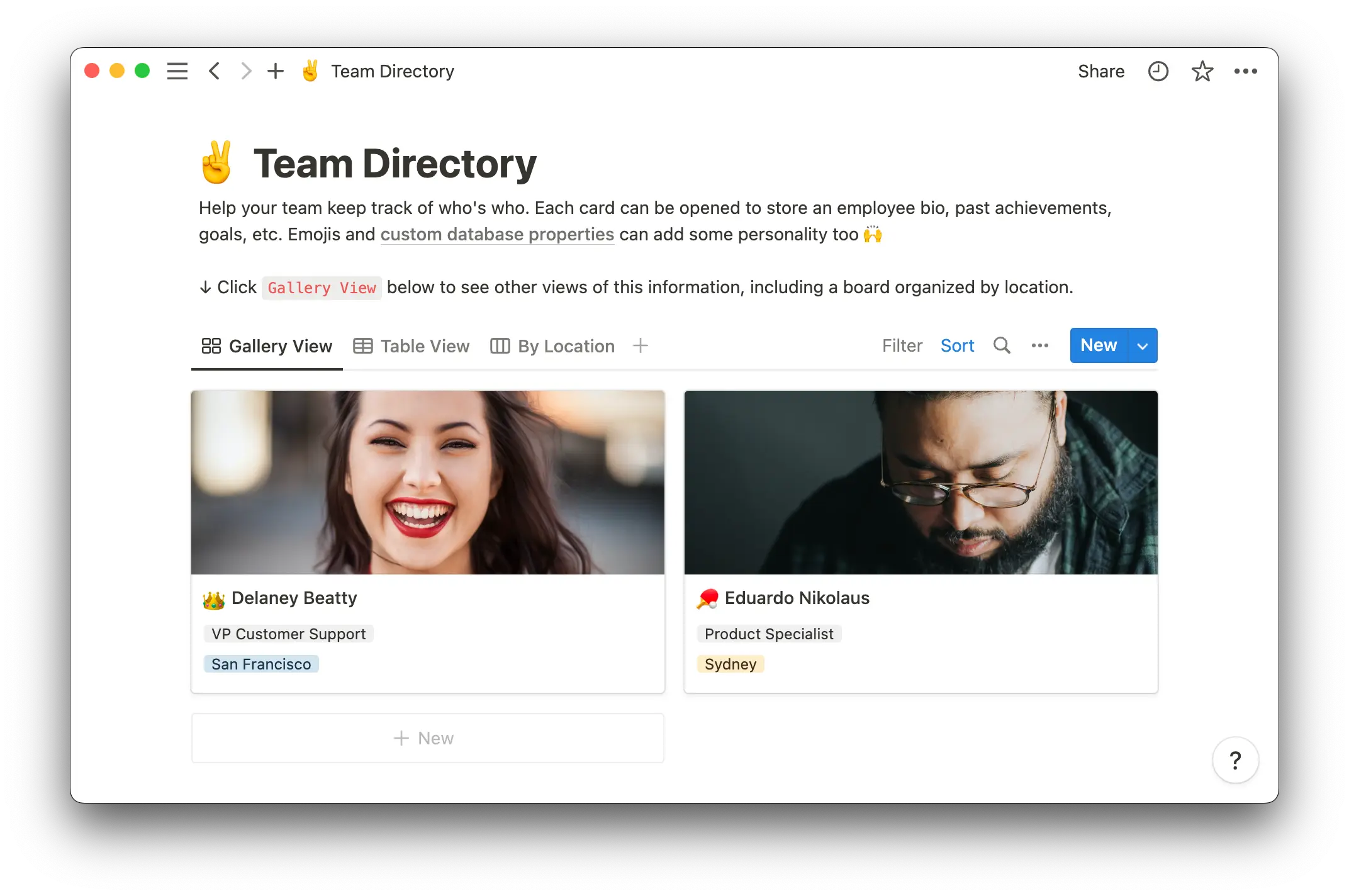This screenshot has height=896, width=1349.
Task: Create a new page with the plus icon
Action: (276, 71)
